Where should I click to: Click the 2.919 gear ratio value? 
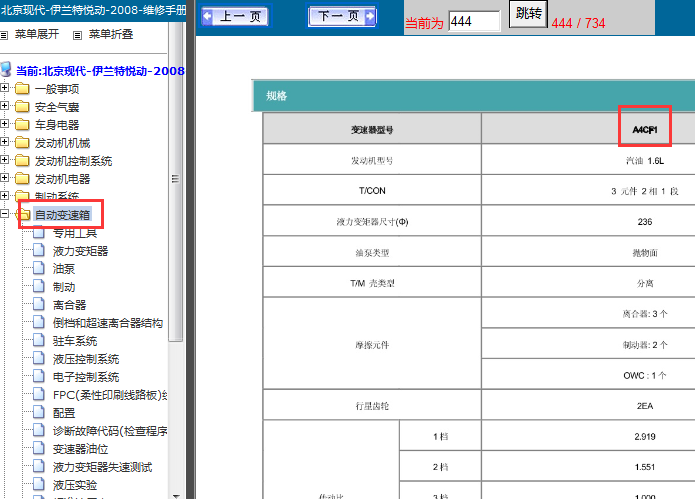[x=644, y=437]
